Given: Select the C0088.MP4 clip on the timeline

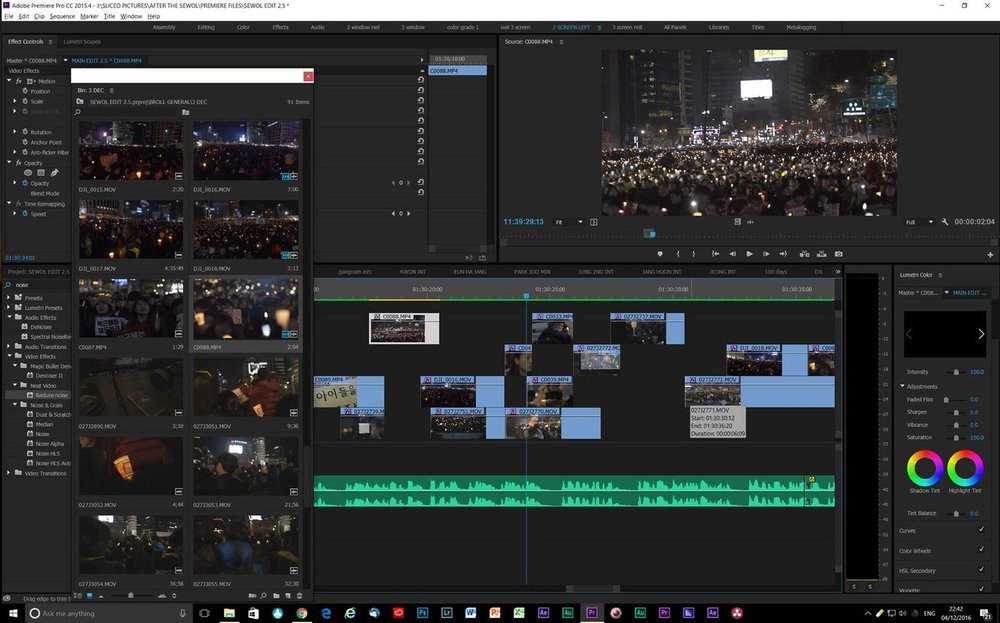Looking at the screenshot, I should click(404, 328).
